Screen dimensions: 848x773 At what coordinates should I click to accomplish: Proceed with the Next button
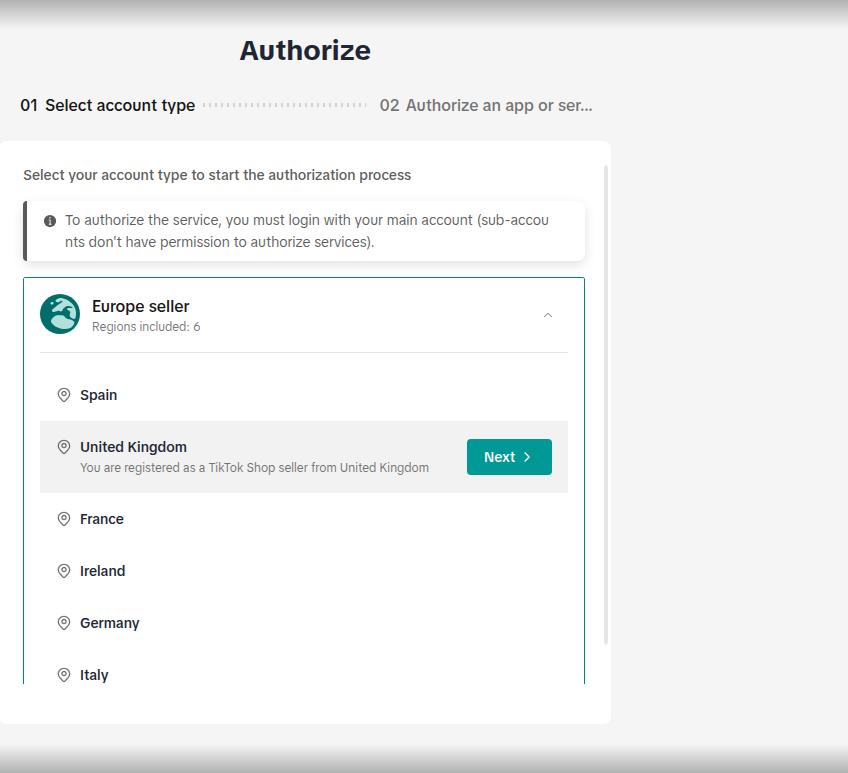[x=509, y=457]
